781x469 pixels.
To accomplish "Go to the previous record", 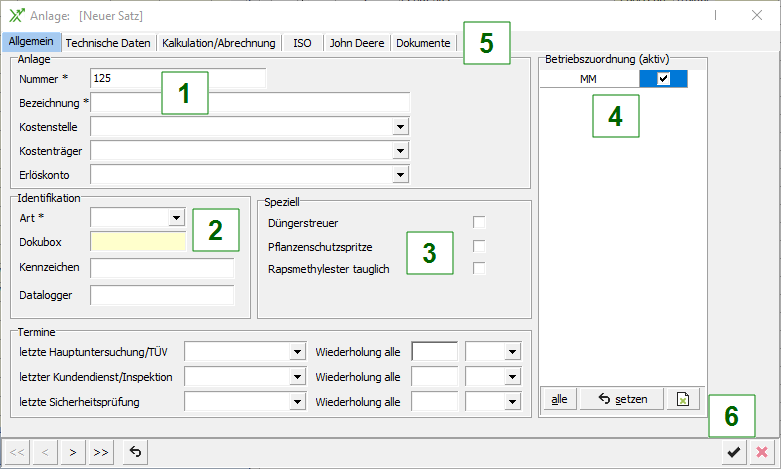I will [45, 453].
